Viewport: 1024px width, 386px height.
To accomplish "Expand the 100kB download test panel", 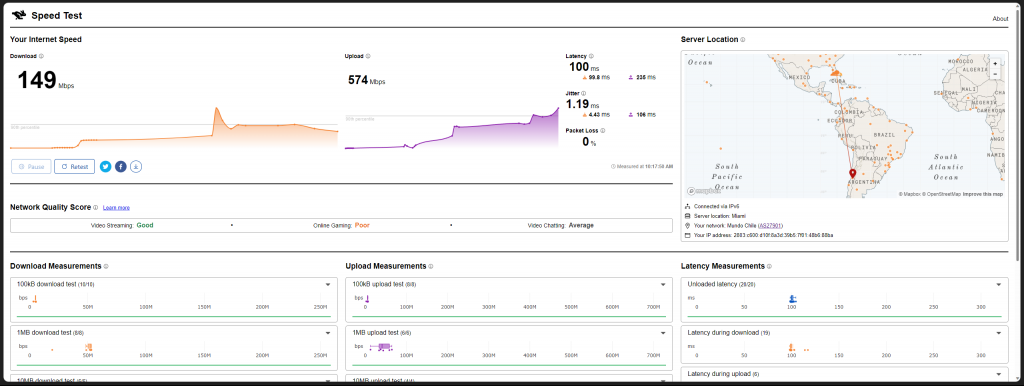I will pos(328,284).
